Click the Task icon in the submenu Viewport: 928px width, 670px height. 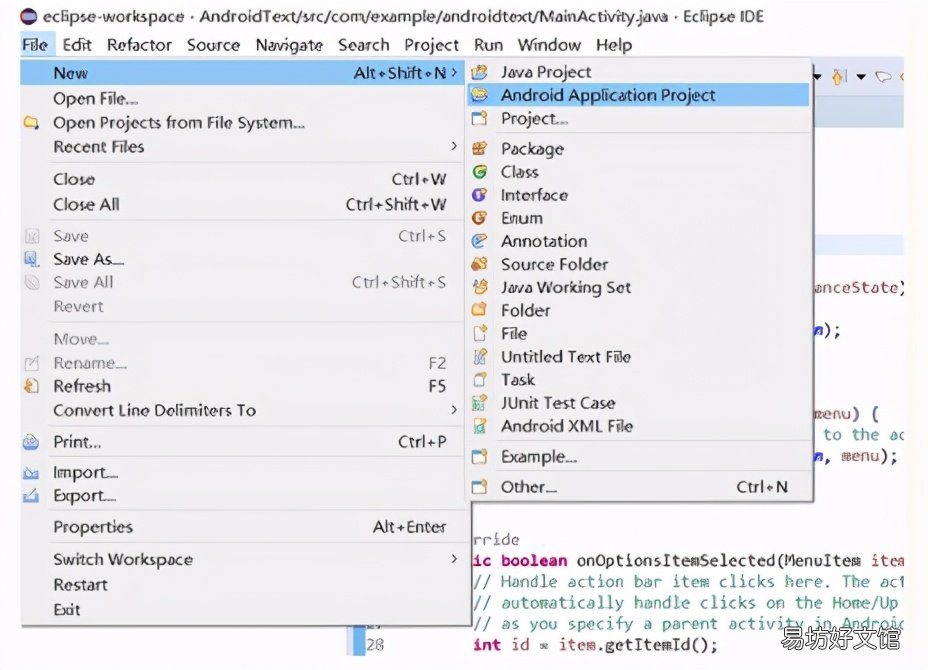[479, 379]
